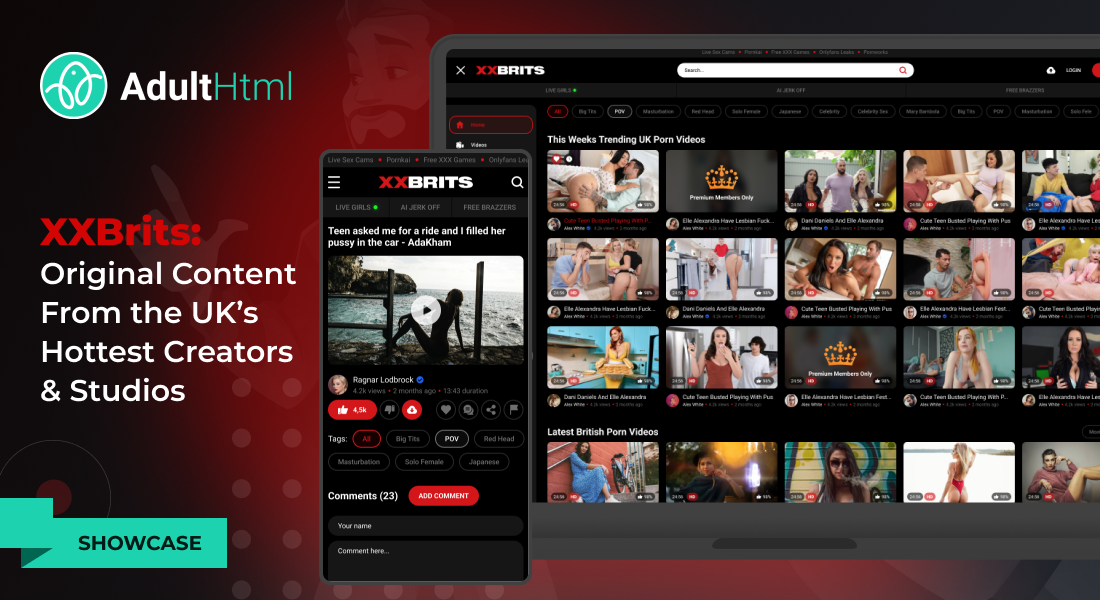Click the verified badge beside Ragnar Lodbrock

[420, 380]
